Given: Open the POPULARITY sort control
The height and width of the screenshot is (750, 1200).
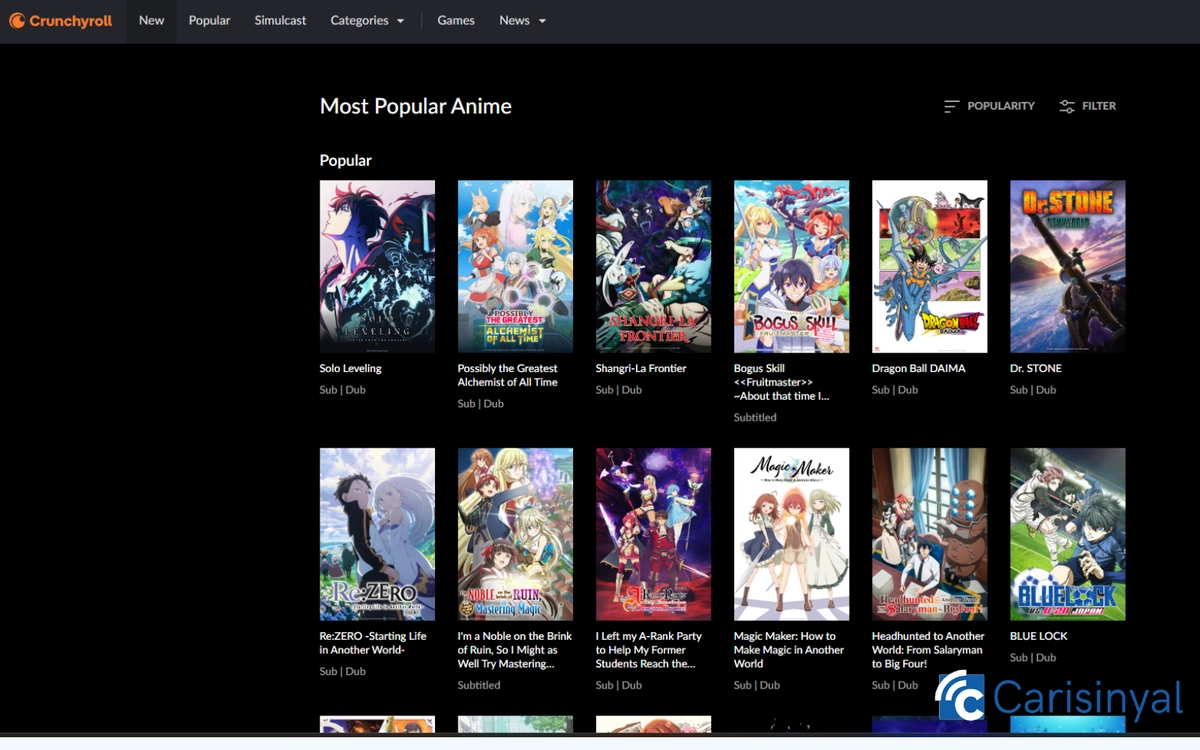Looking at the screenshot, I should point(988,106).
